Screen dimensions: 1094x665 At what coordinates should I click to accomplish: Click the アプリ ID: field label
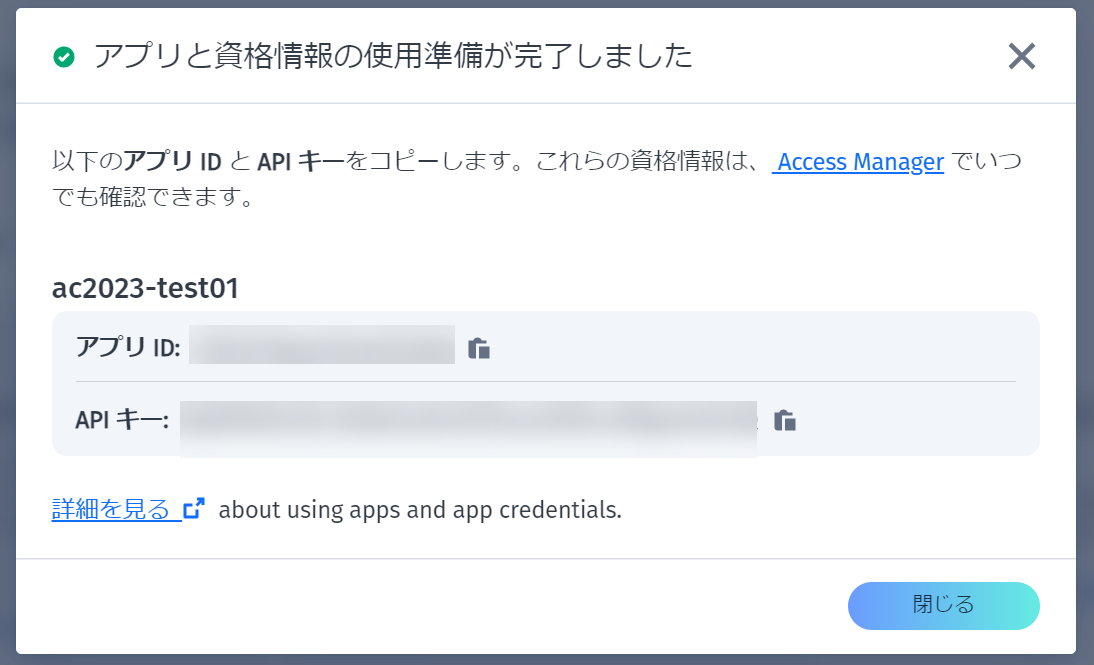[127, 348]
